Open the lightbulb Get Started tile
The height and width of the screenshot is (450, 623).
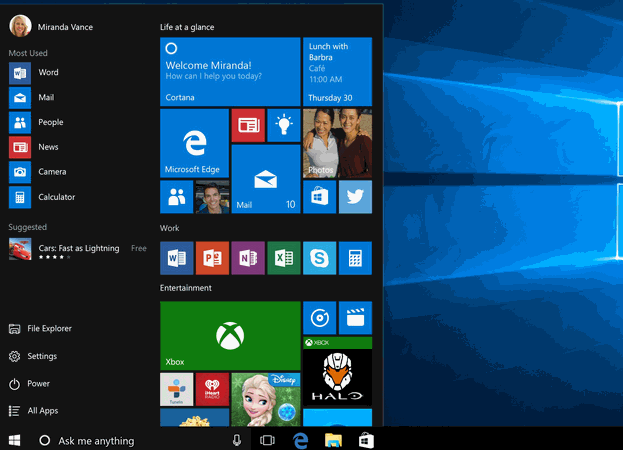[x=284, y=126]
